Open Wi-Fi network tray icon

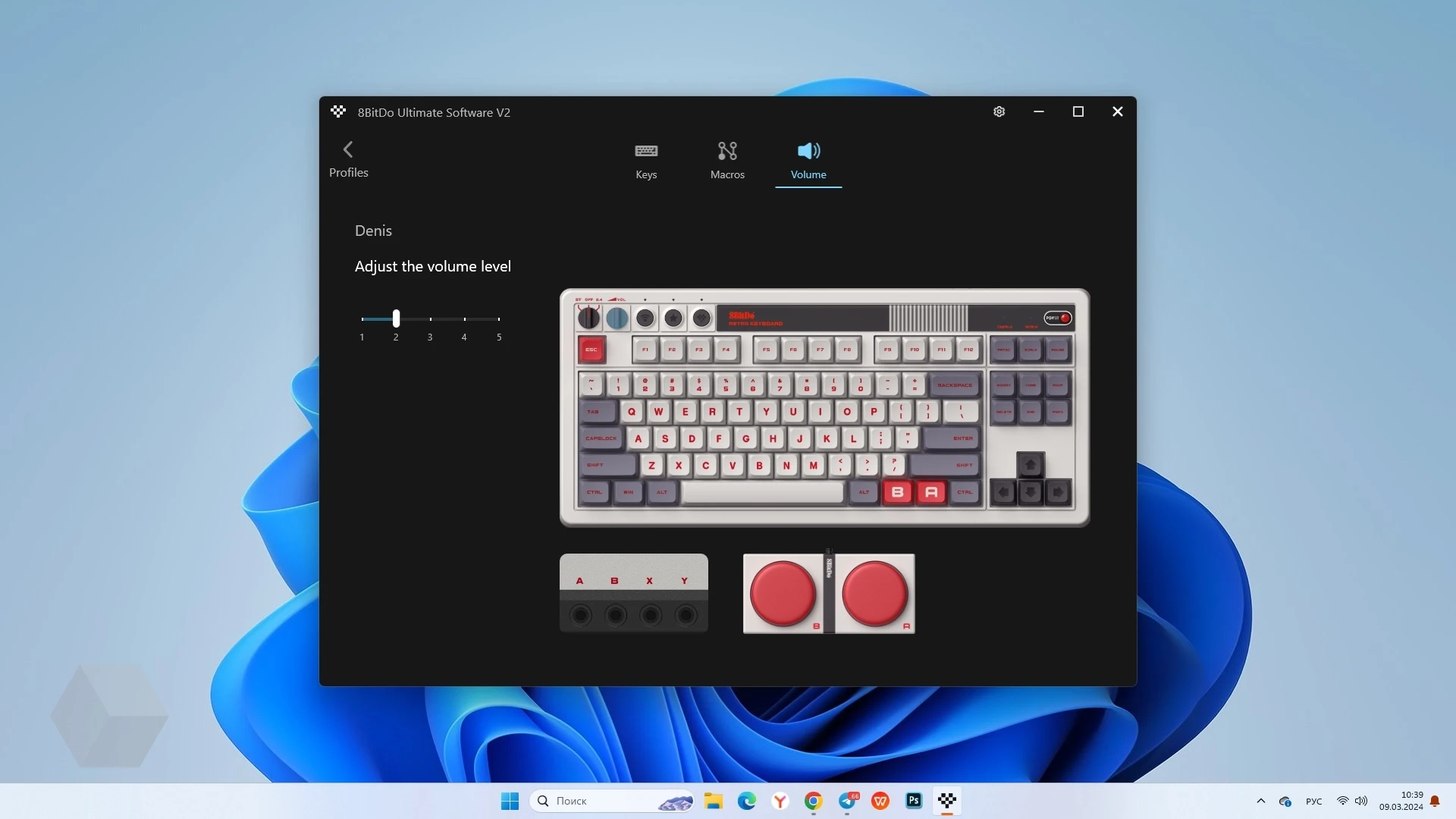click(x=1342, y=801)
